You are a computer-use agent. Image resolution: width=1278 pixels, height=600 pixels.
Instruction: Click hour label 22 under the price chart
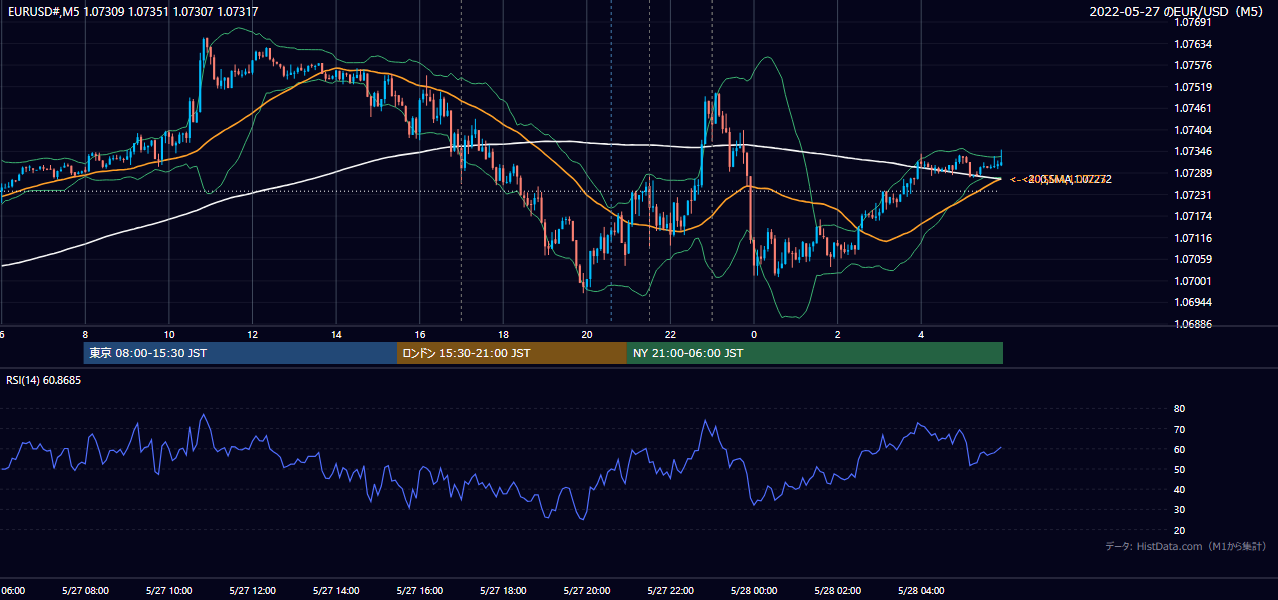(671, 335)
